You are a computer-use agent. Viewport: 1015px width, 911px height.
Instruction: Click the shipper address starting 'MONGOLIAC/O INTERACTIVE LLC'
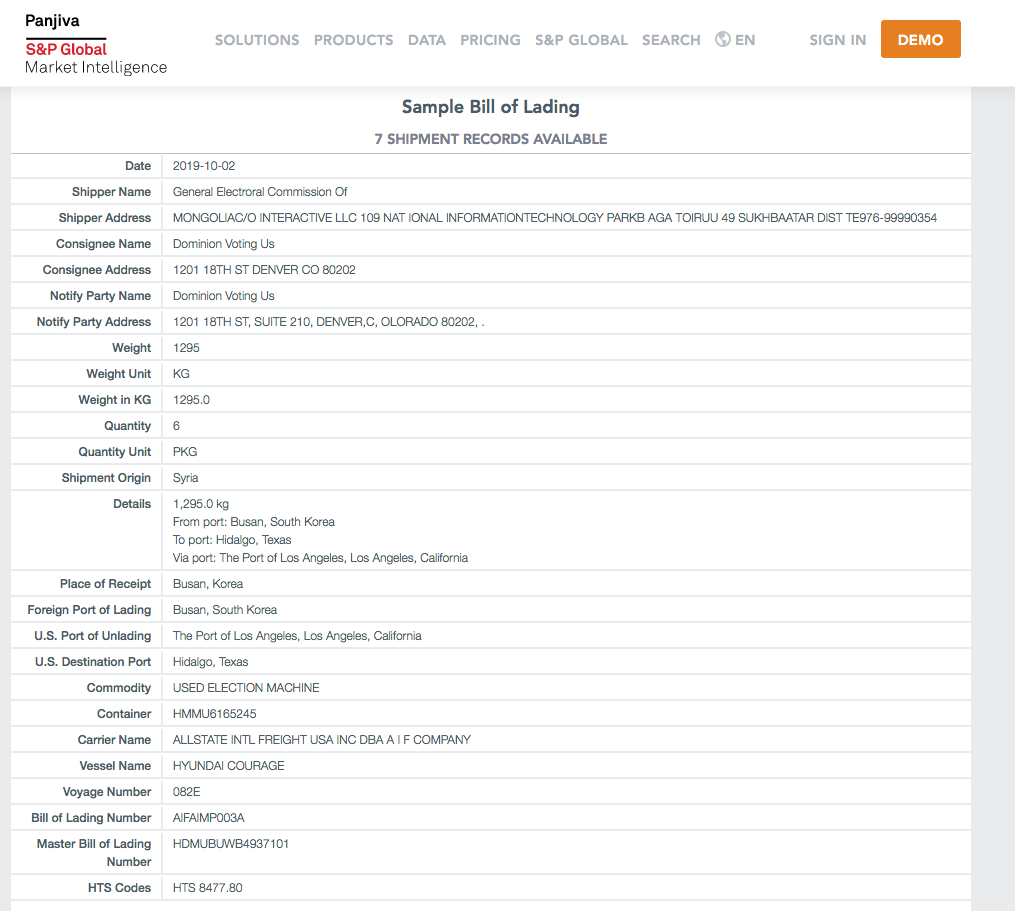coord(555,218)
